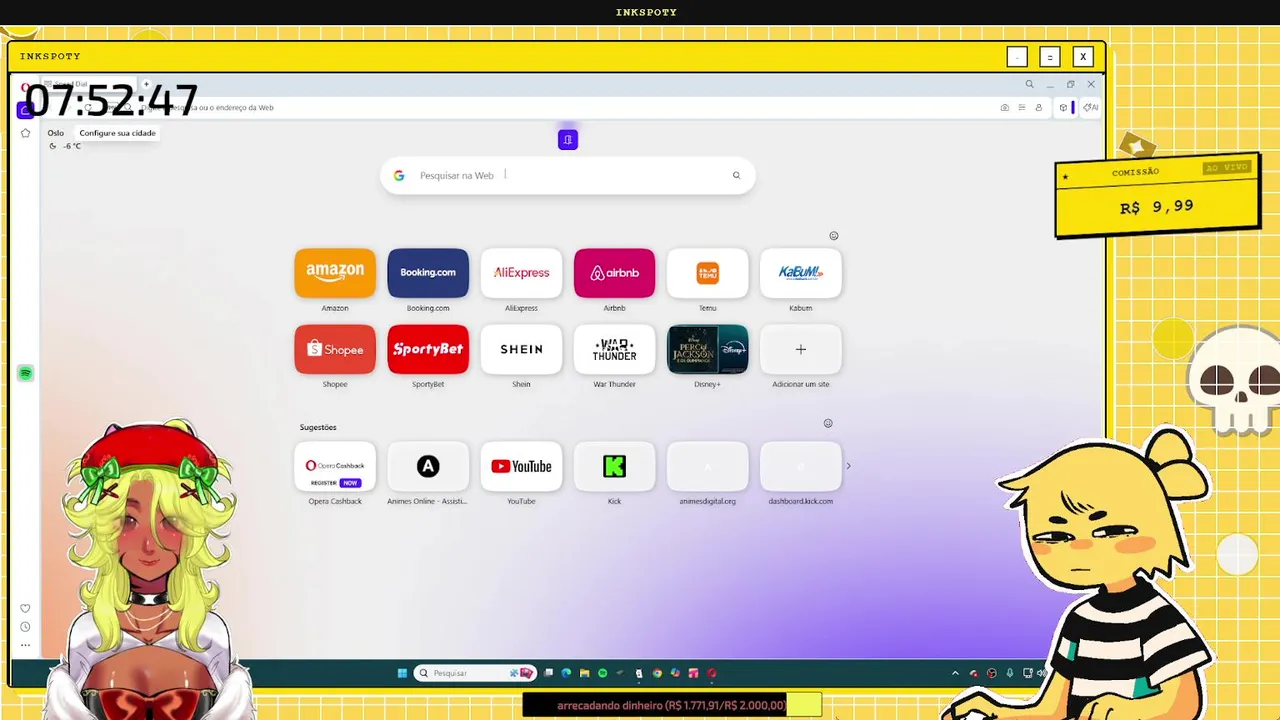Open the three-dots sidebar setup menu
This screenshot has width=1280, height=720.
pos(26,645)
